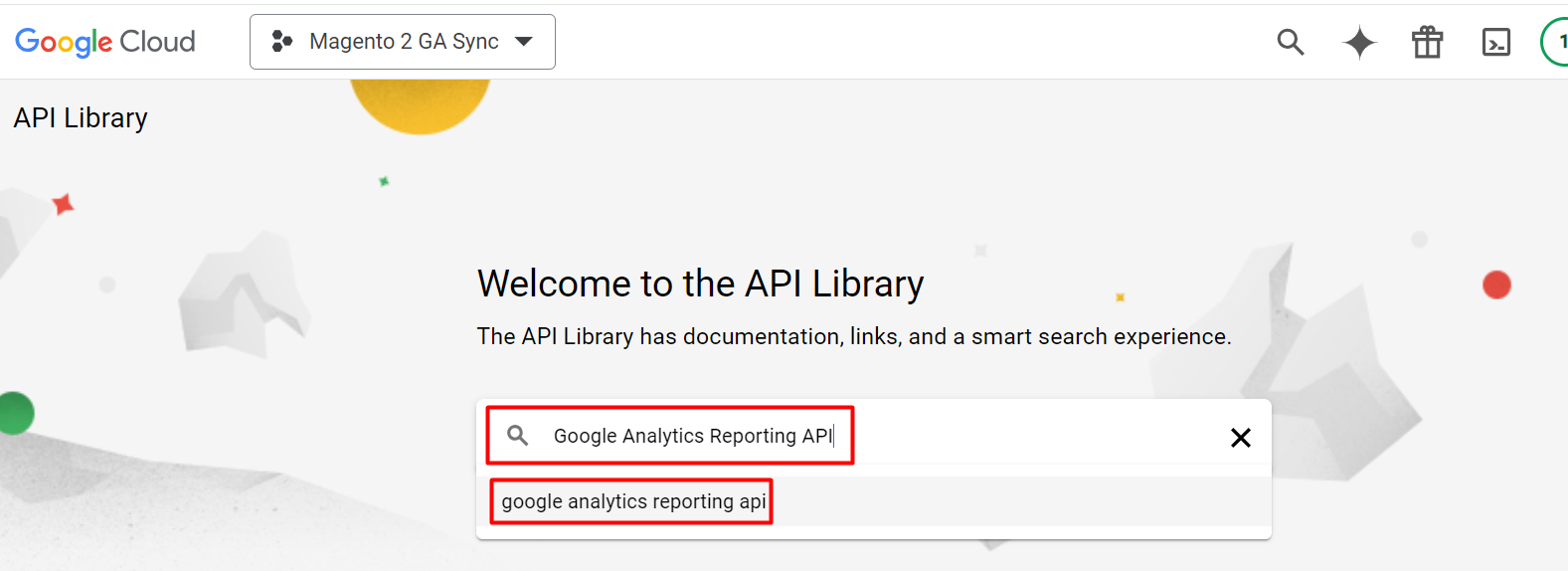Click the green circle decoration
The height and width of the screenshot is (571, 1568).
15,413
